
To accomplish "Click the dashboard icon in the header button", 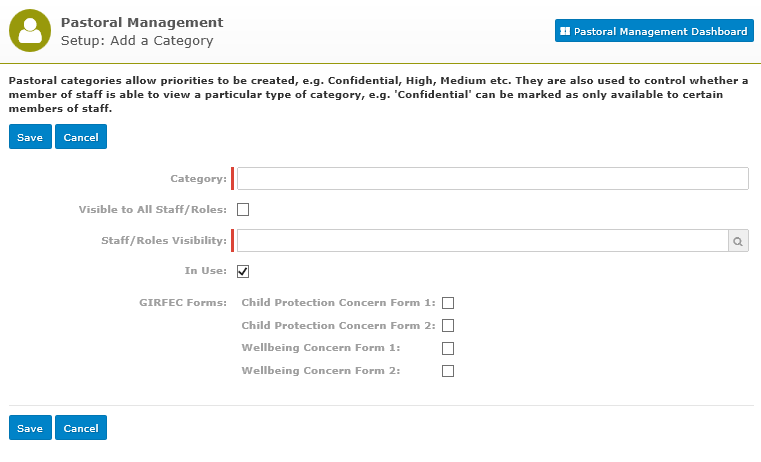I will tap(565, 31).
